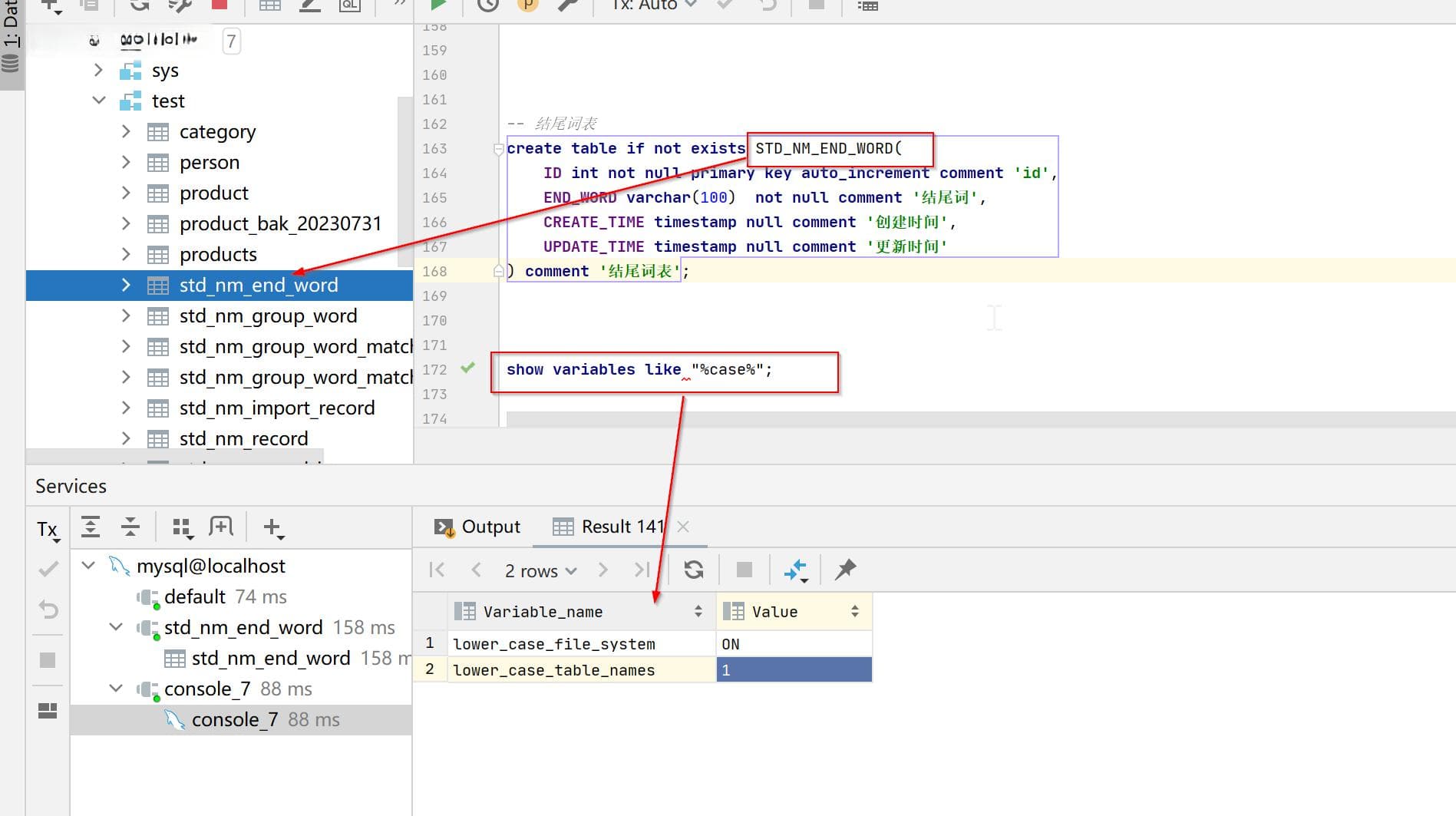Select the ON value cell
The height and width of the screenshot is (816, 1456).
tap(794, 644)
